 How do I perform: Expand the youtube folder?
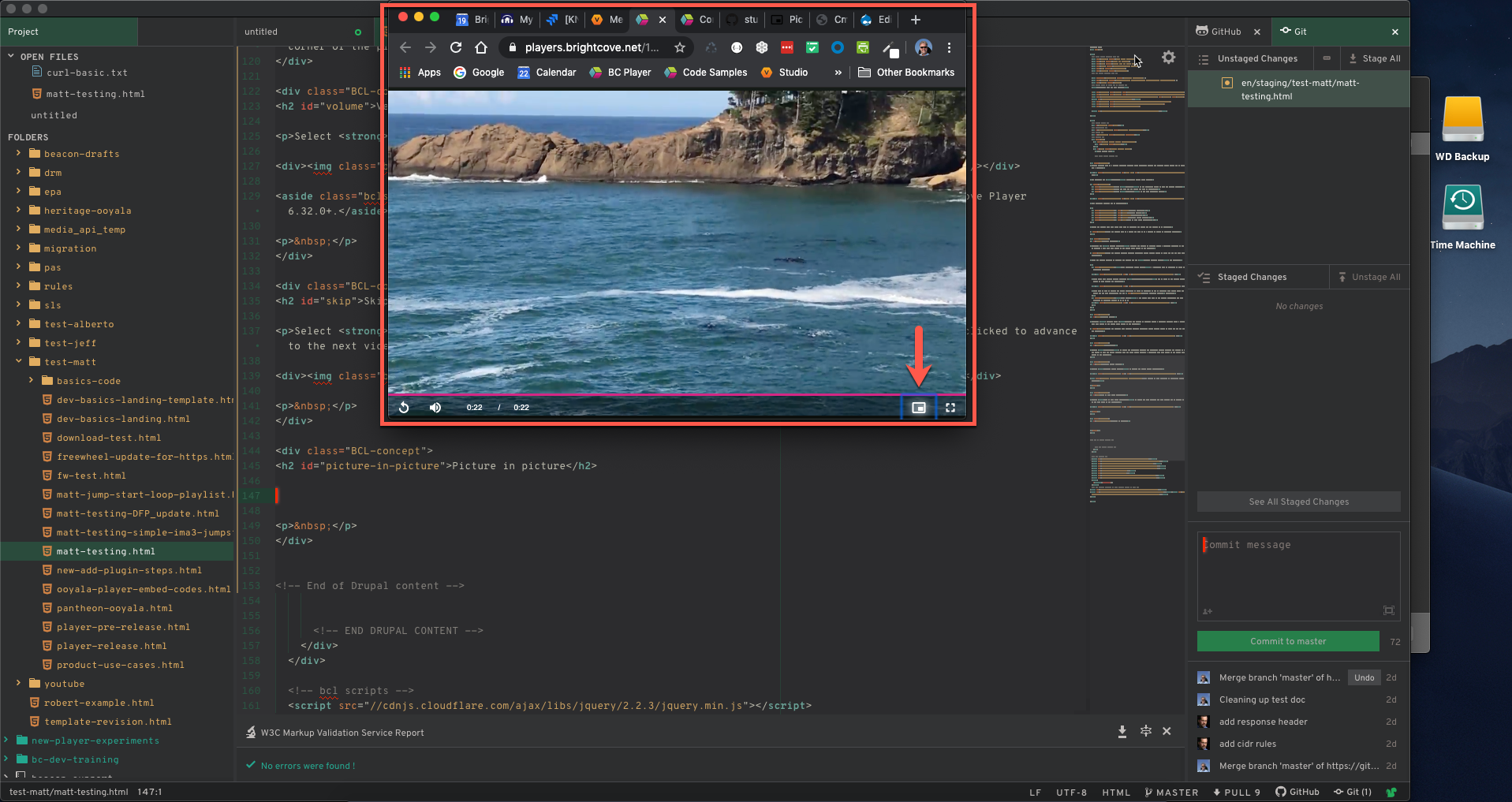coord(18,684)
